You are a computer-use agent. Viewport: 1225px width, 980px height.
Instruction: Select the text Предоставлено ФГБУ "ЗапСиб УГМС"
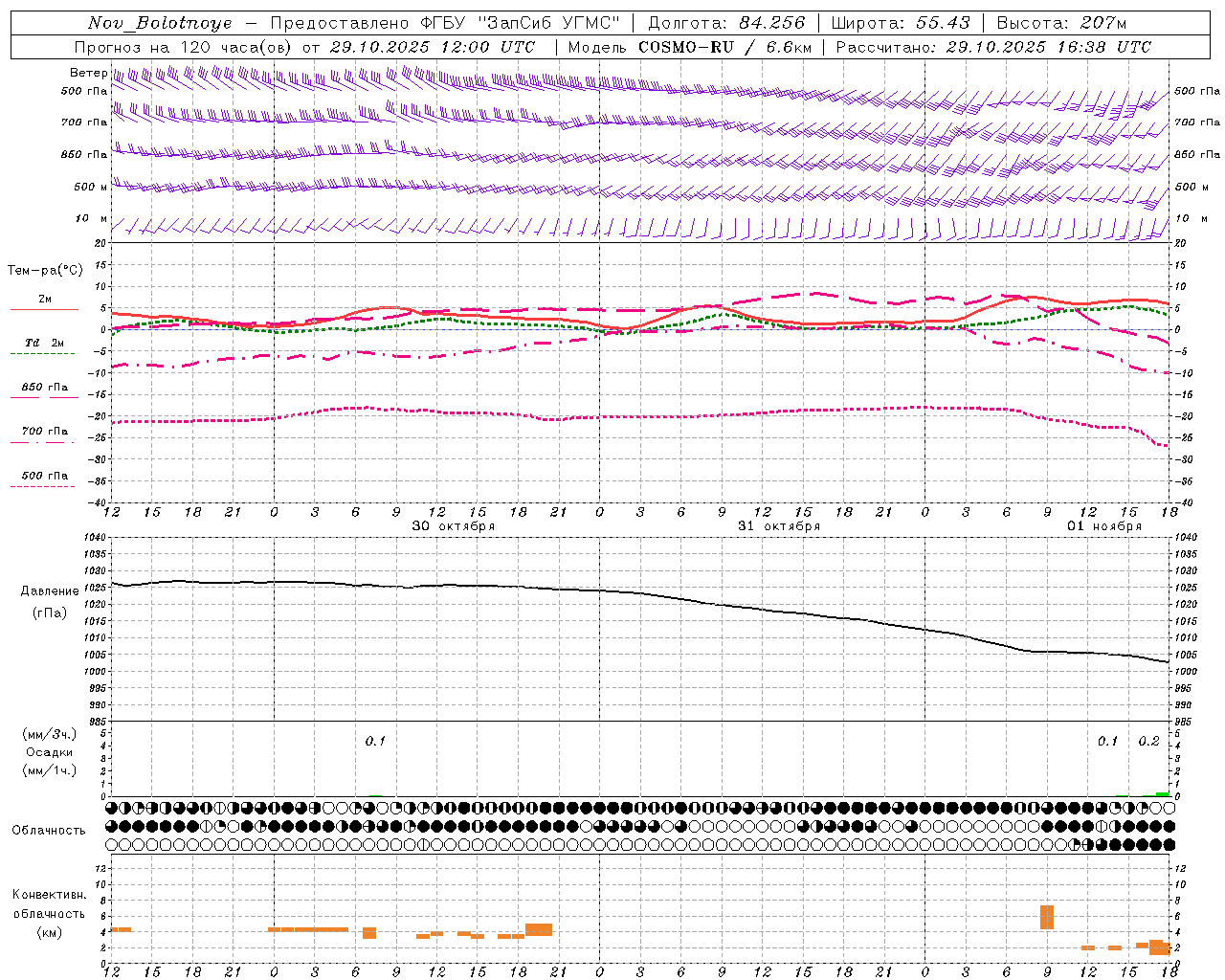(445, 23)
